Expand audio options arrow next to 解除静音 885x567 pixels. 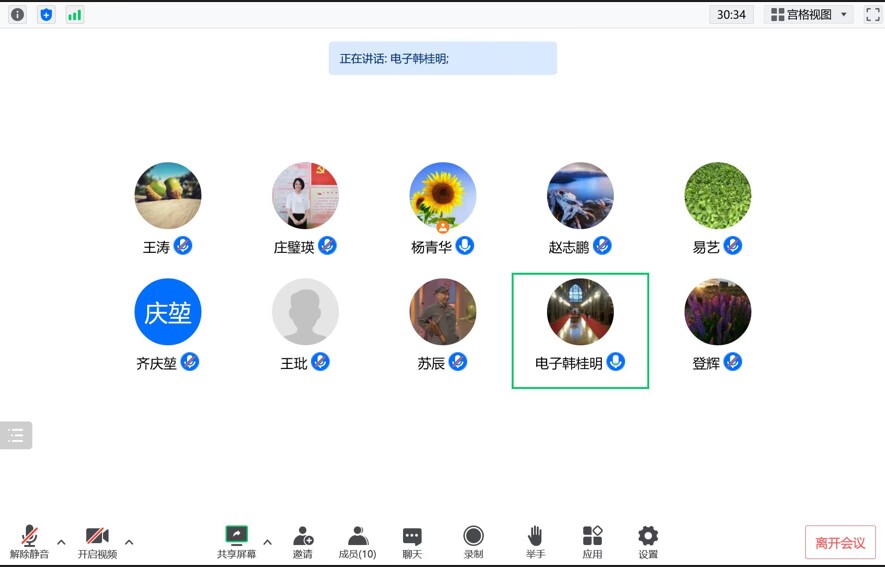(61, 542)
